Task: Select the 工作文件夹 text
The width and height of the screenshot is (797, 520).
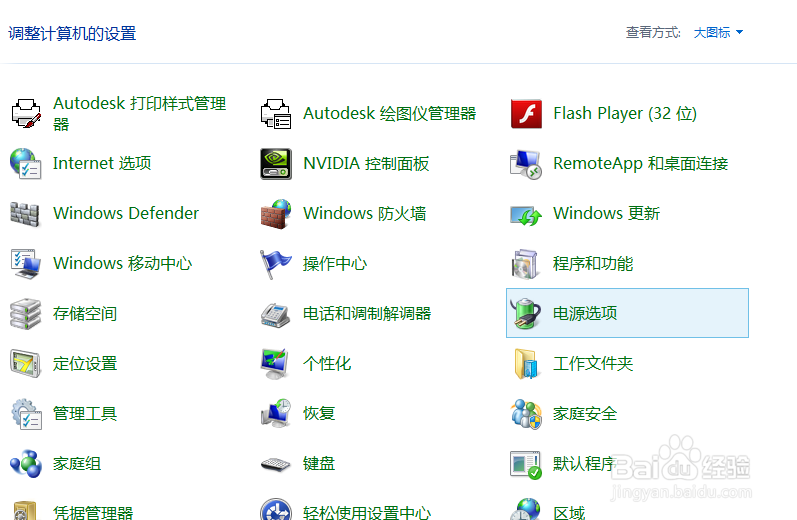Action: tap(593, 363)
